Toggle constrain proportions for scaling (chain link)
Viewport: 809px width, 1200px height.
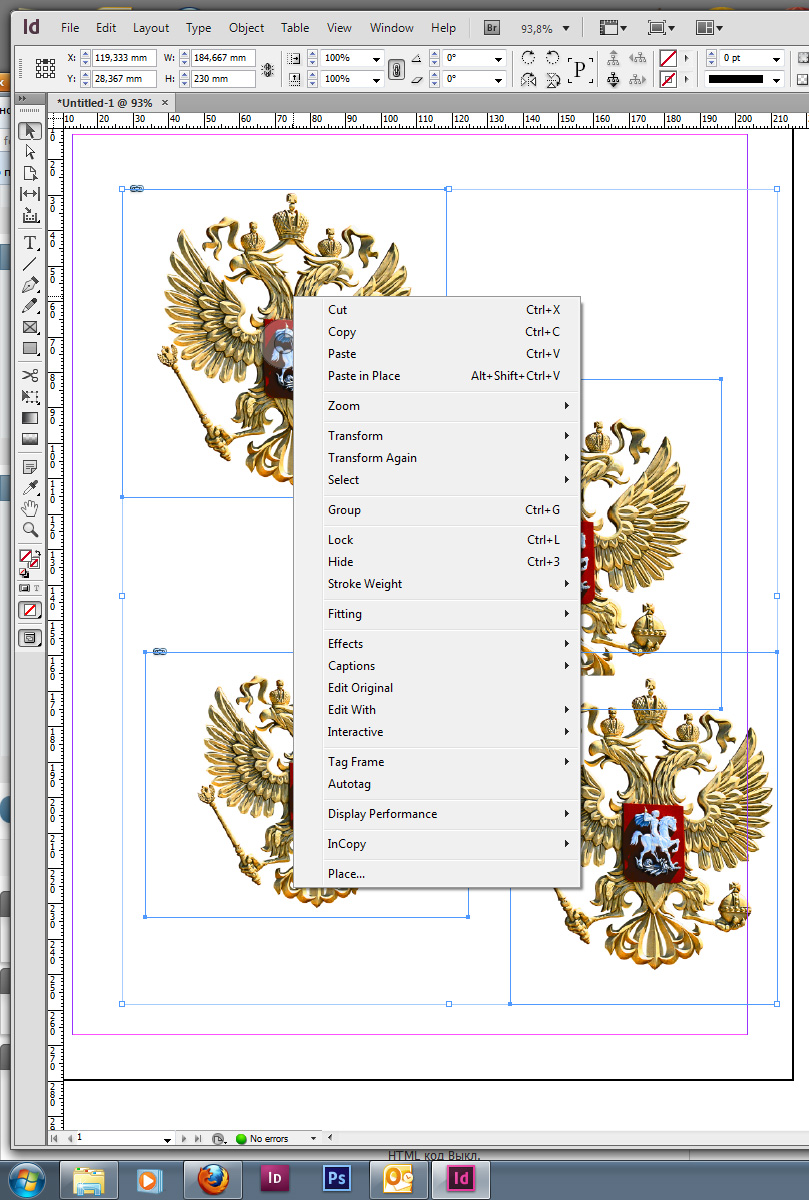click(396, 68)
